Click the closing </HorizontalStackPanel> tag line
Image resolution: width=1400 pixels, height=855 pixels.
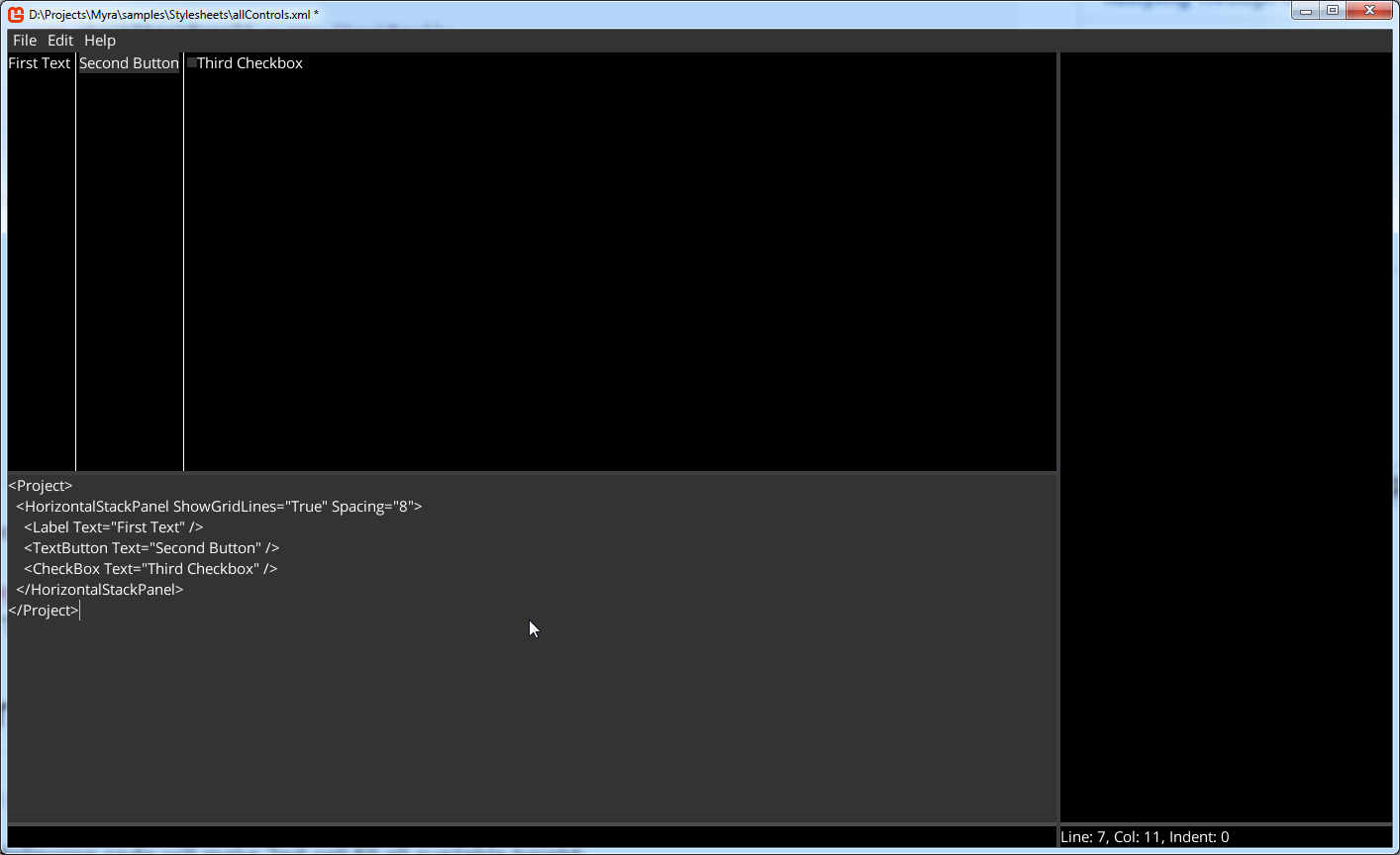point(100,590)
